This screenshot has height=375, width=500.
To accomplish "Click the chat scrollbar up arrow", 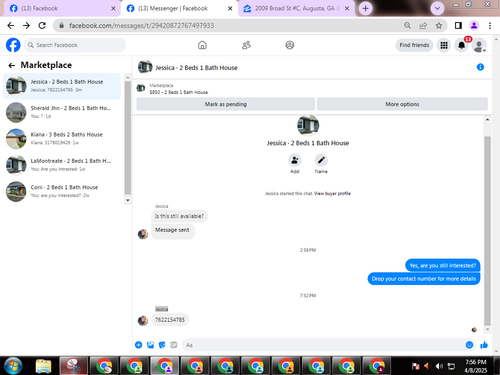I will [487, 119].
